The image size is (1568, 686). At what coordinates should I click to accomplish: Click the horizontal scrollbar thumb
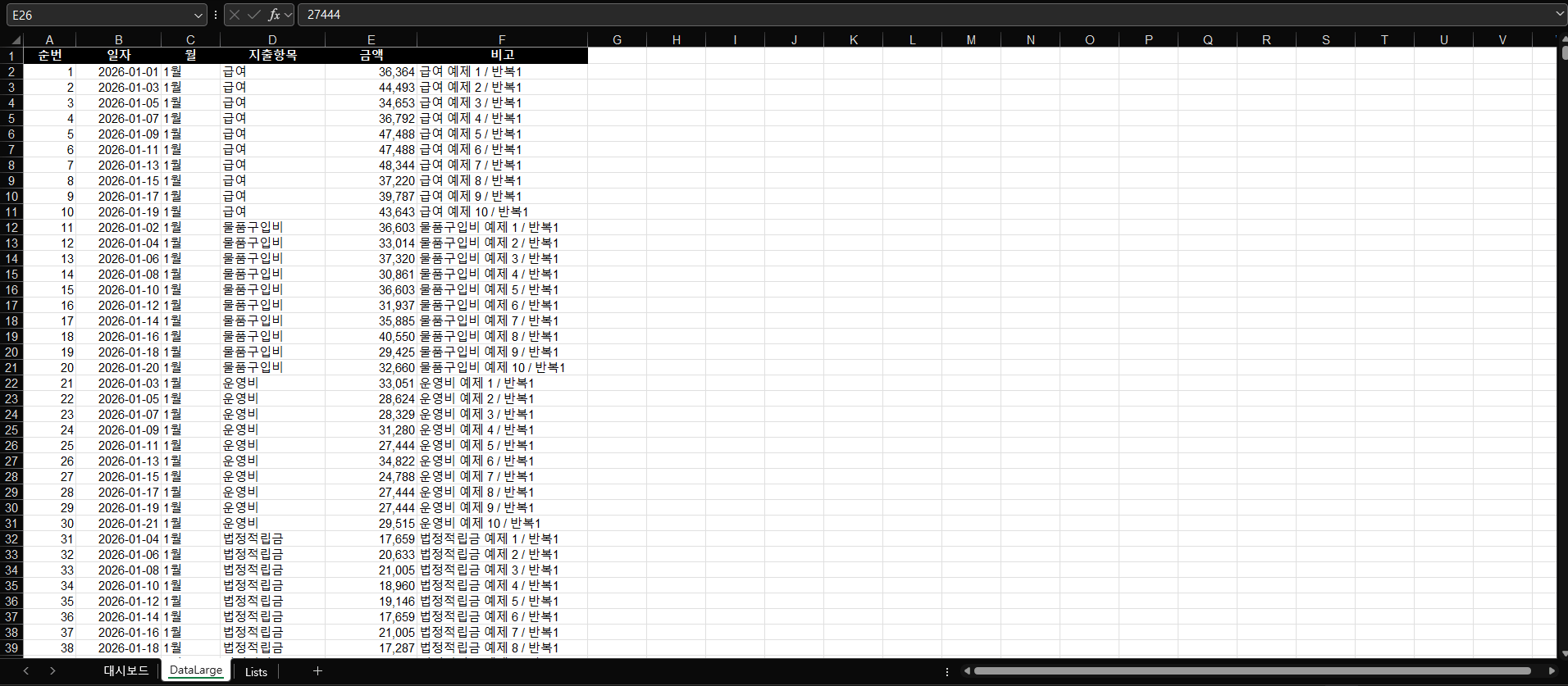pos(1252,671)
